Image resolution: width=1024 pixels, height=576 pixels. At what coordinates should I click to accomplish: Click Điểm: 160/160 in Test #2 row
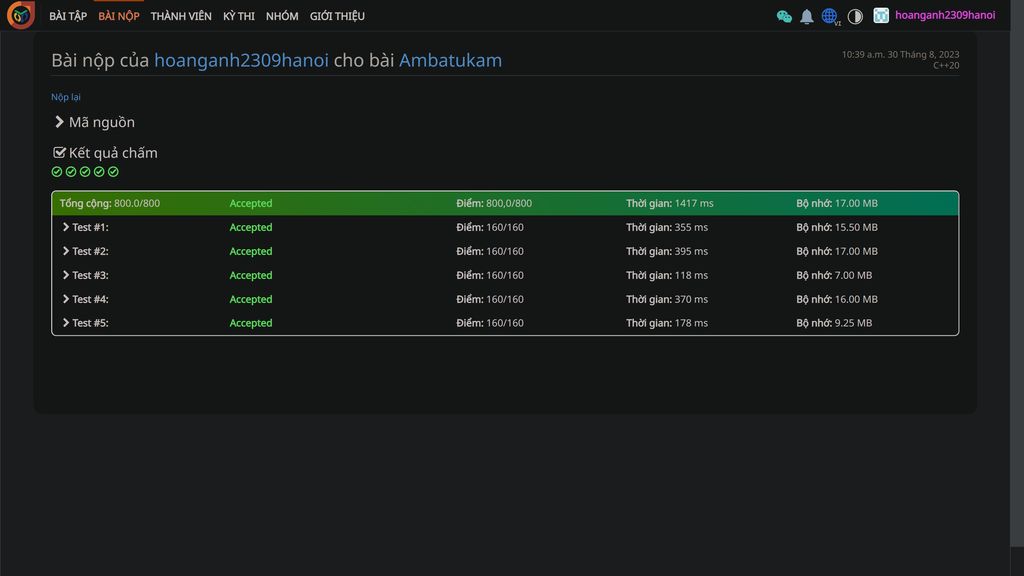[490, 251]
